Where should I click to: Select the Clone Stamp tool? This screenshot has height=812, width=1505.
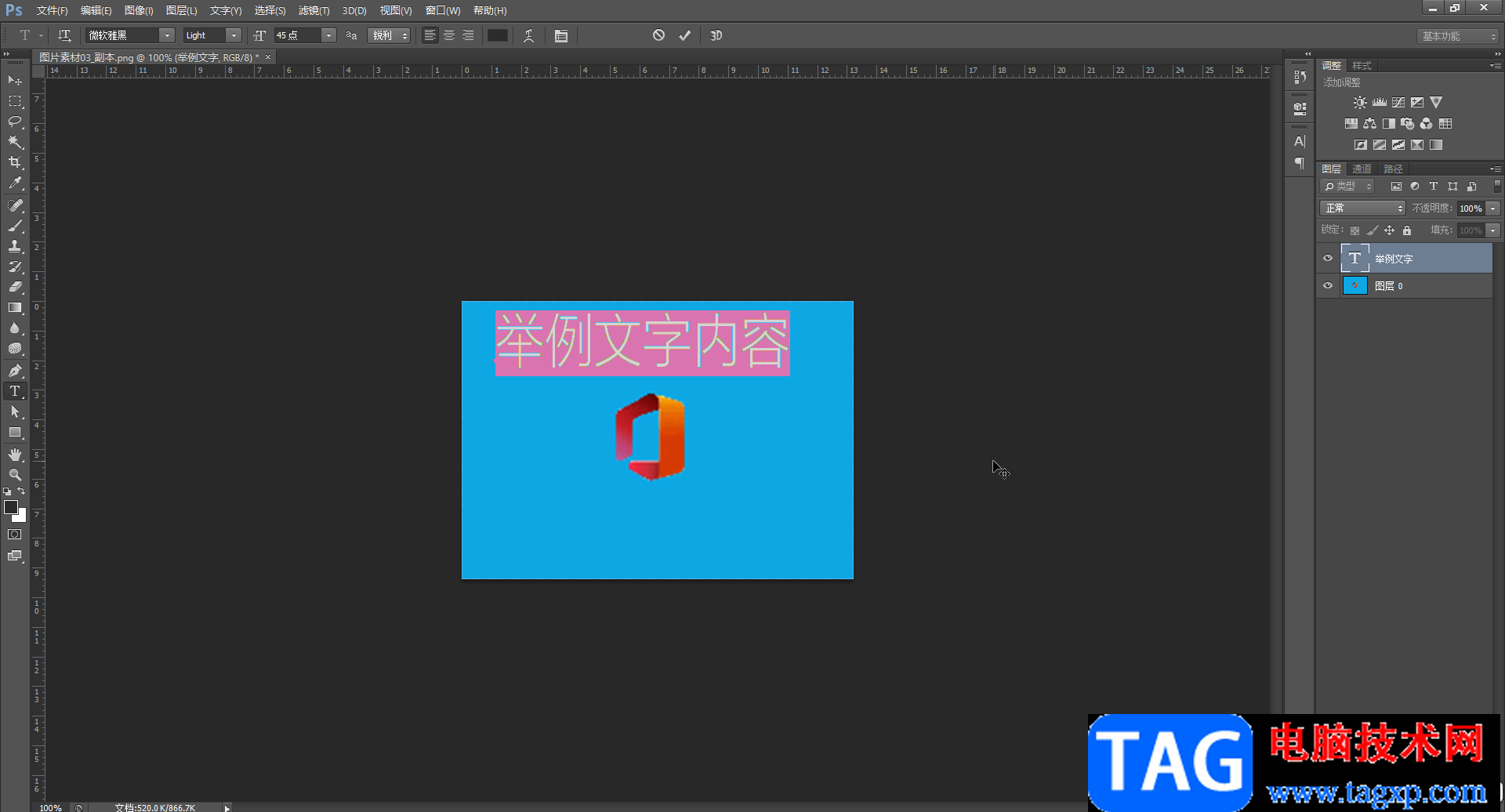click(x=15, y=246)
